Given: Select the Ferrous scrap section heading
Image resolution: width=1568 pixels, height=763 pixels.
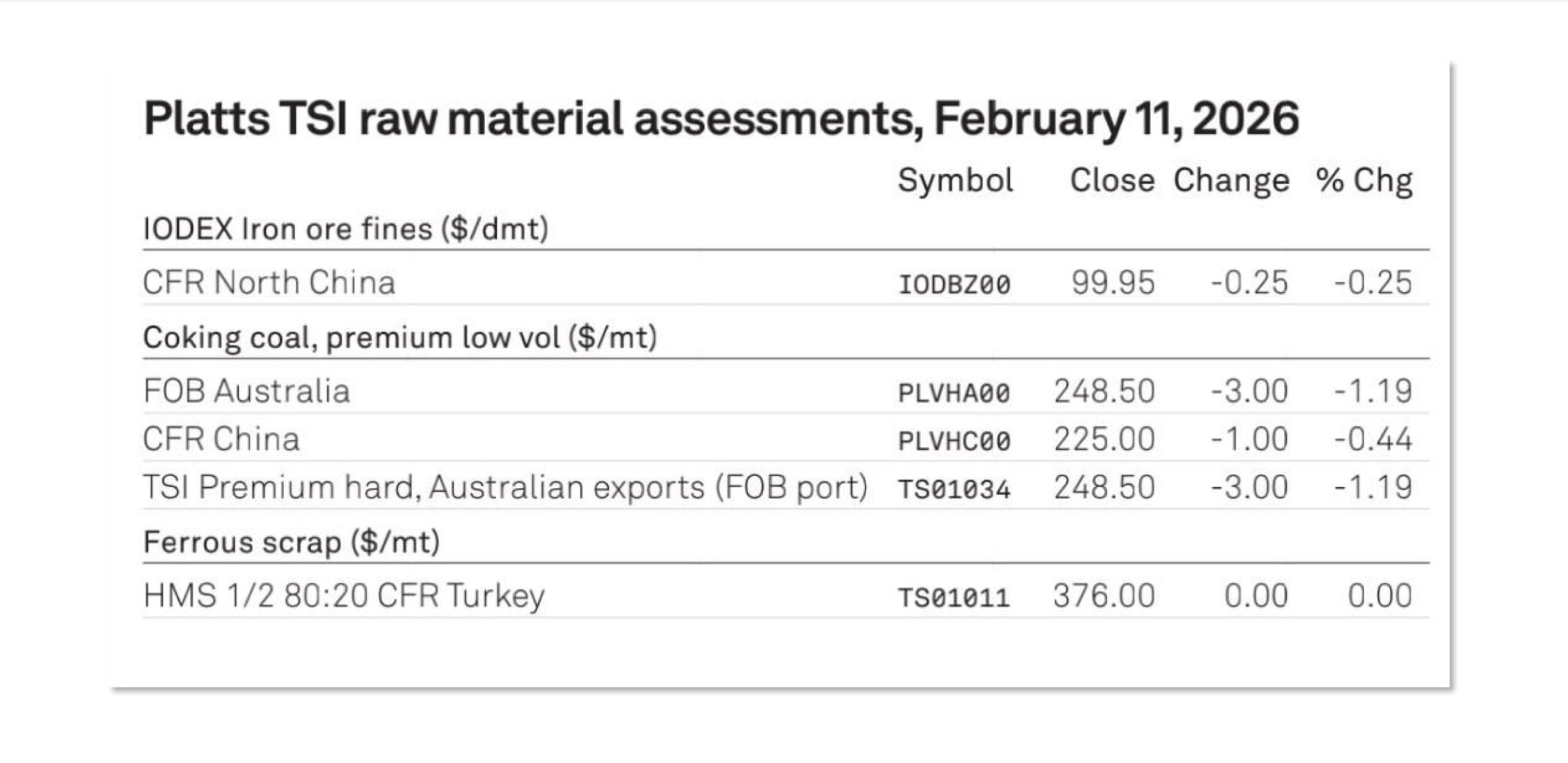Looking at the screenshot, I should click(292, 542).
